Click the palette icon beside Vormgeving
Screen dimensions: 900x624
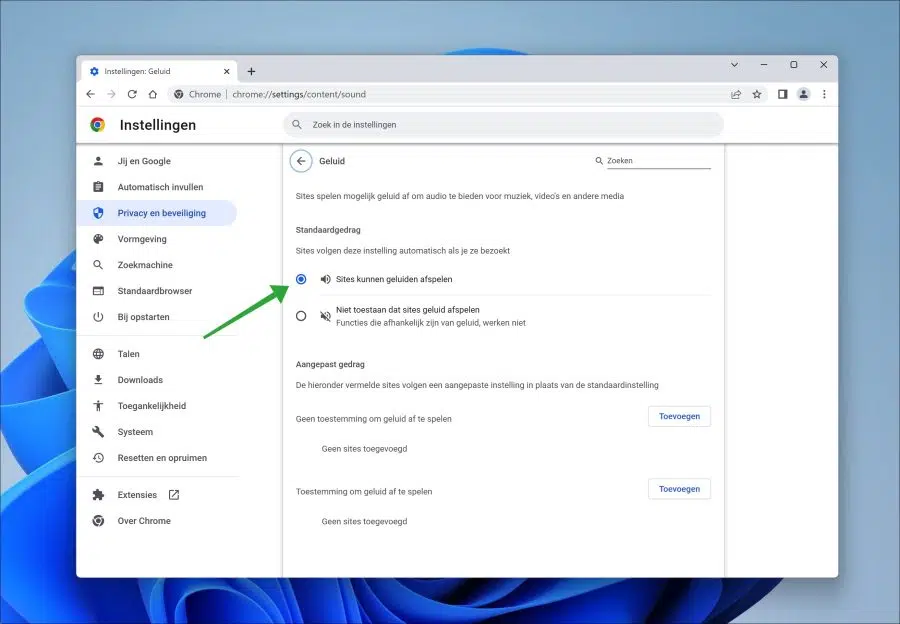(x=98, y=239)
